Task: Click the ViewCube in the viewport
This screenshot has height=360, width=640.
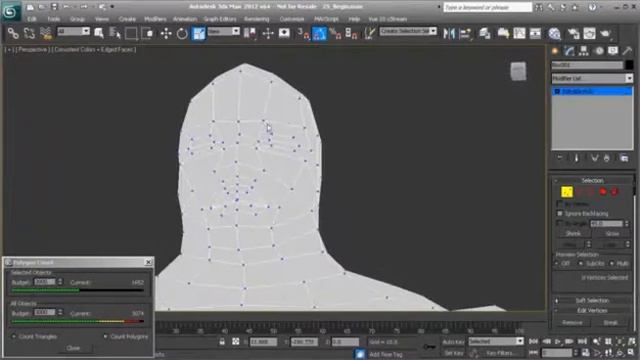Action: tap(518, 71)
